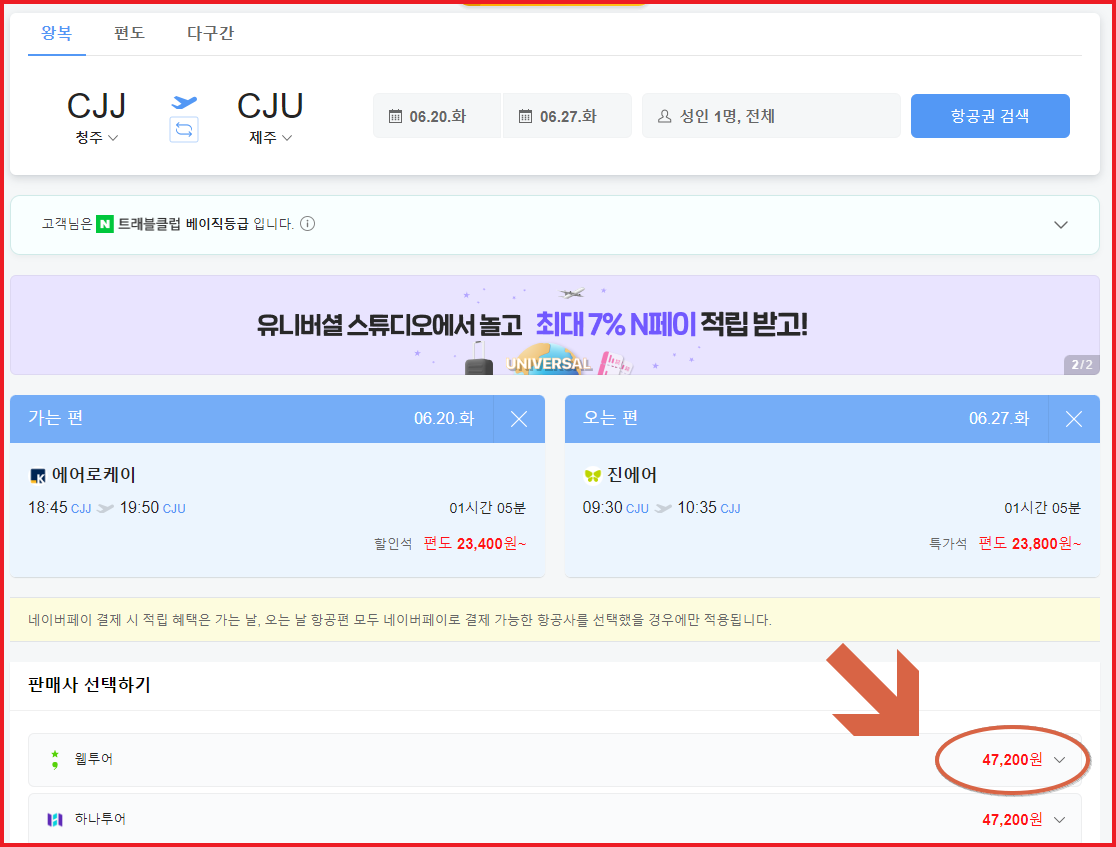Switch to the 편도 one-way tab
This screenshot has height=847, width=1116.
(129, 33)
